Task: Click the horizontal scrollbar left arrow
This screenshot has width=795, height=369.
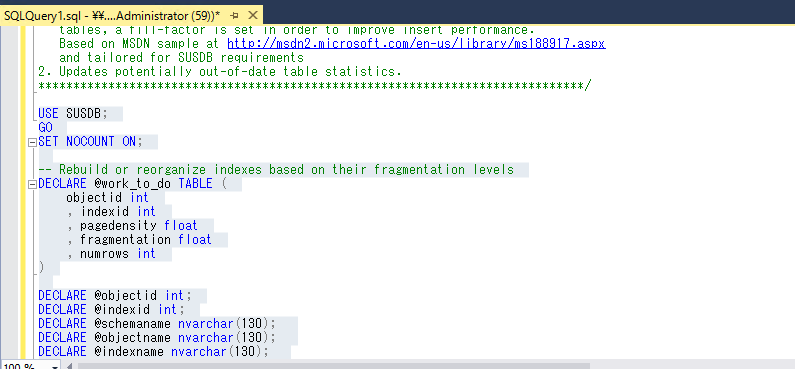Action: [69, 366]
